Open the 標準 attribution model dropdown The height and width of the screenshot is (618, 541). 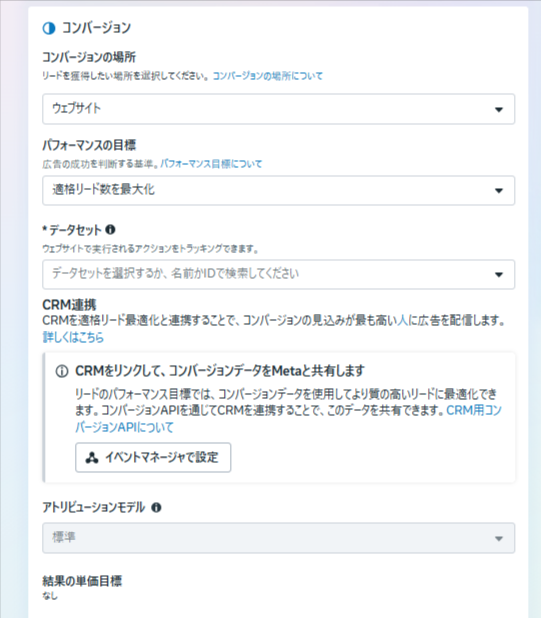tap(279, 538)
